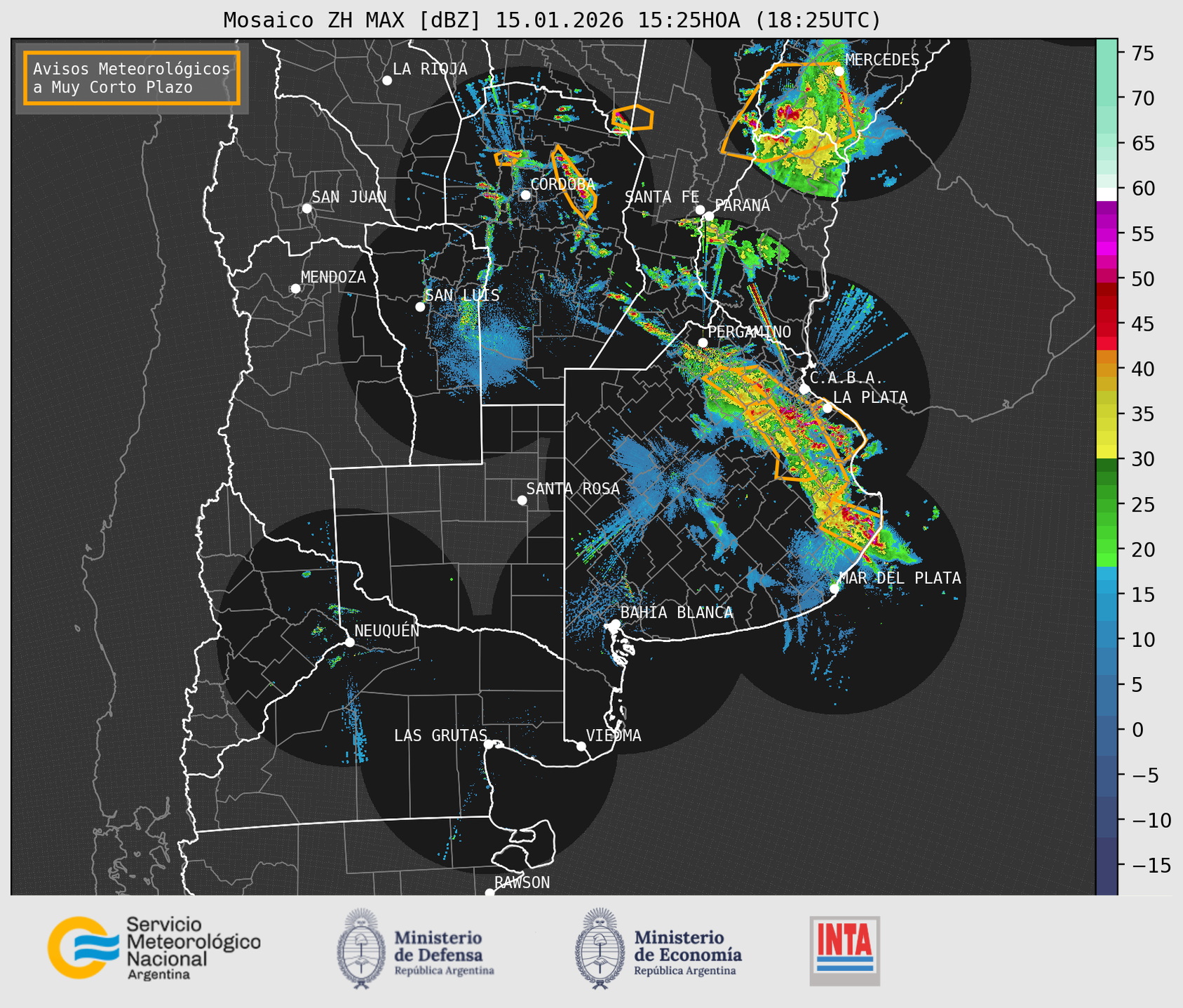This screenshot has width=1183, height=1008.
Task: Select the LA RIOJA city marker
Action: pyautogui.click(x=387, y=81)
